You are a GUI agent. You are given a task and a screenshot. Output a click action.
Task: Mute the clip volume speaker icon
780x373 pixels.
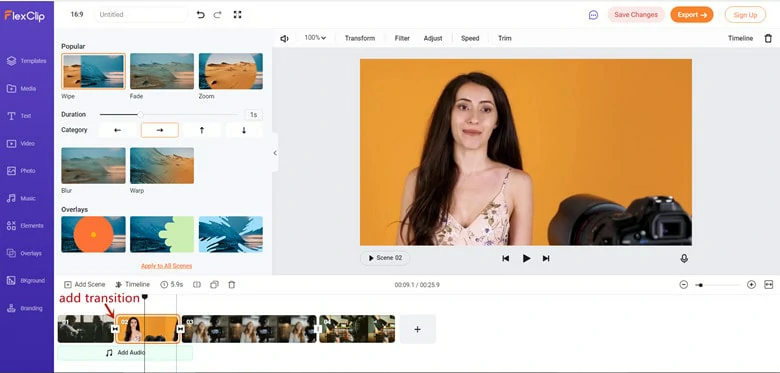pyautogui.click(x=284, y=38)
